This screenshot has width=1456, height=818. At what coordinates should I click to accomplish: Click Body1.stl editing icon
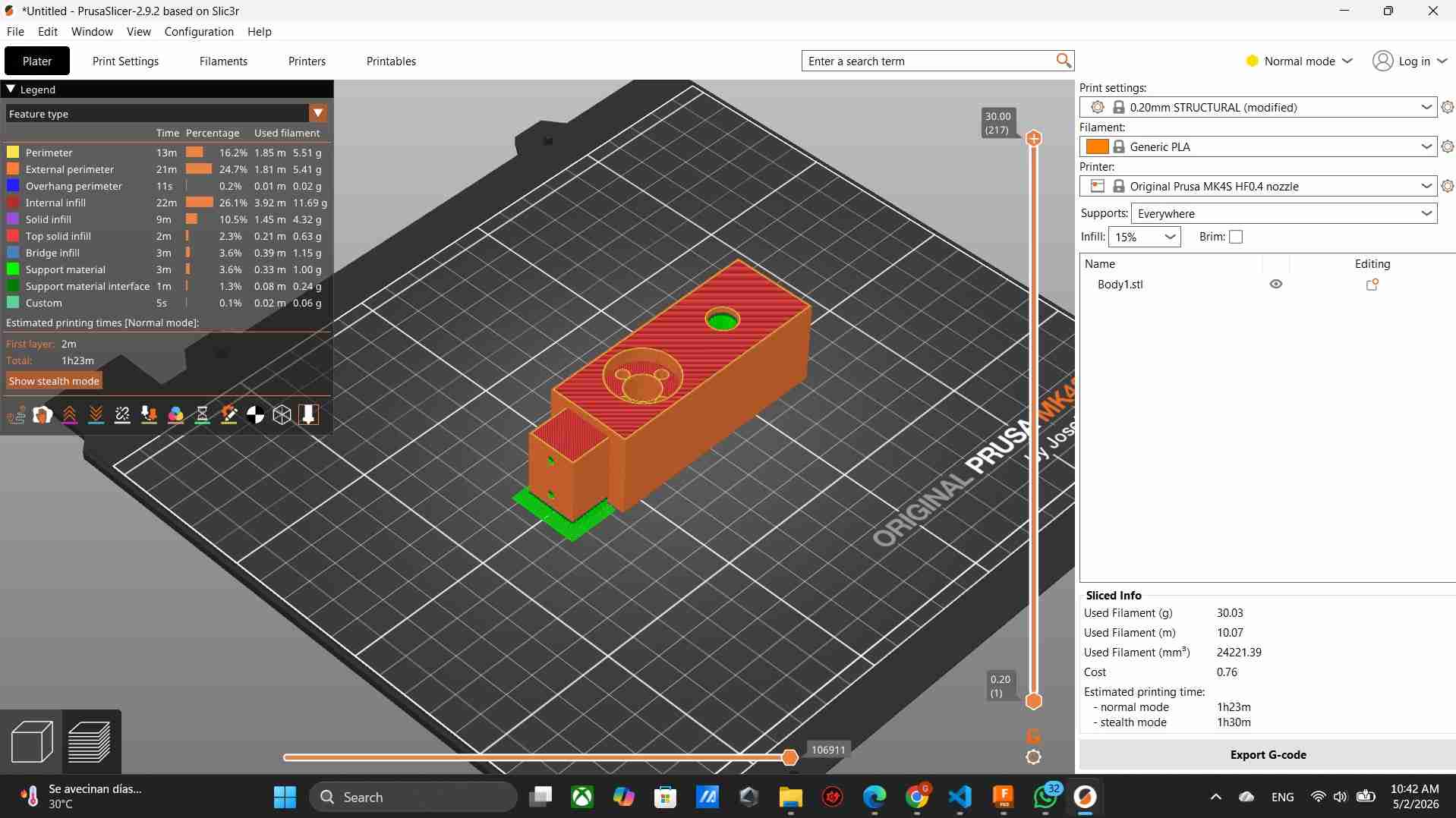pyautogui.click(x=1372, y=285)
